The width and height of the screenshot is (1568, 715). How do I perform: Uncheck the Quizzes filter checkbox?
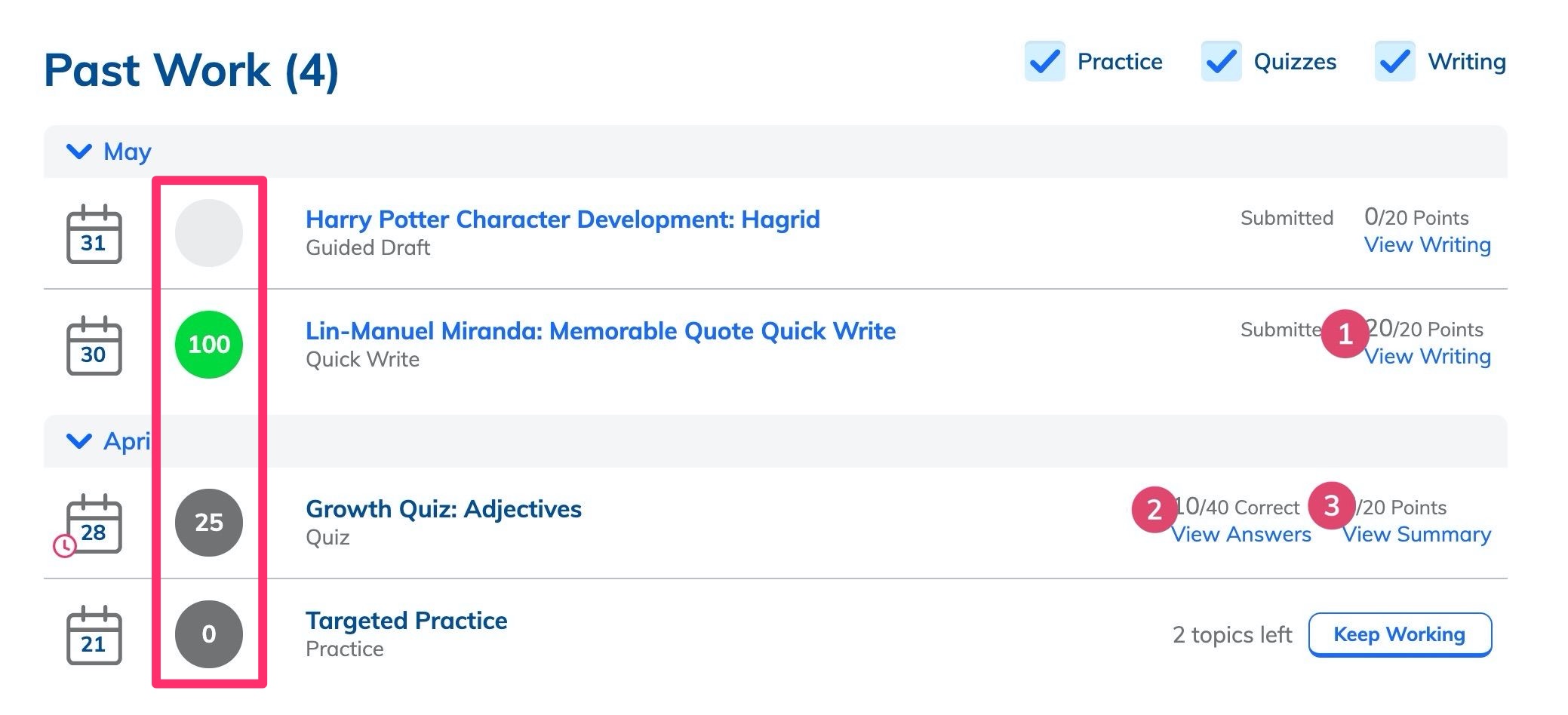1222,61
